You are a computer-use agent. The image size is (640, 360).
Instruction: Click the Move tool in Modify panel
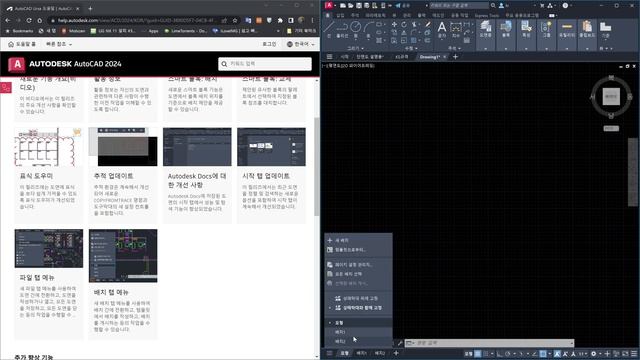(394, 24)
